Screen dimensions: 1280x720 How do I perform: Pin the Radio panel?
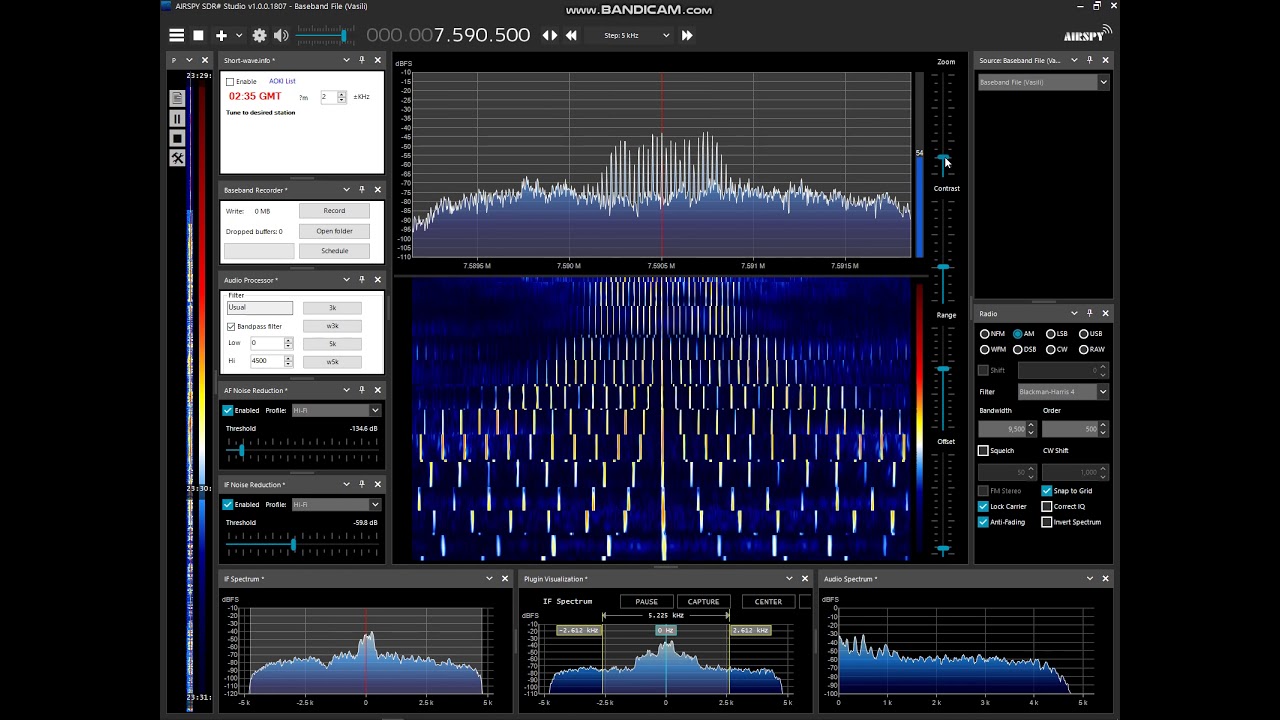tap(1090, 313)
